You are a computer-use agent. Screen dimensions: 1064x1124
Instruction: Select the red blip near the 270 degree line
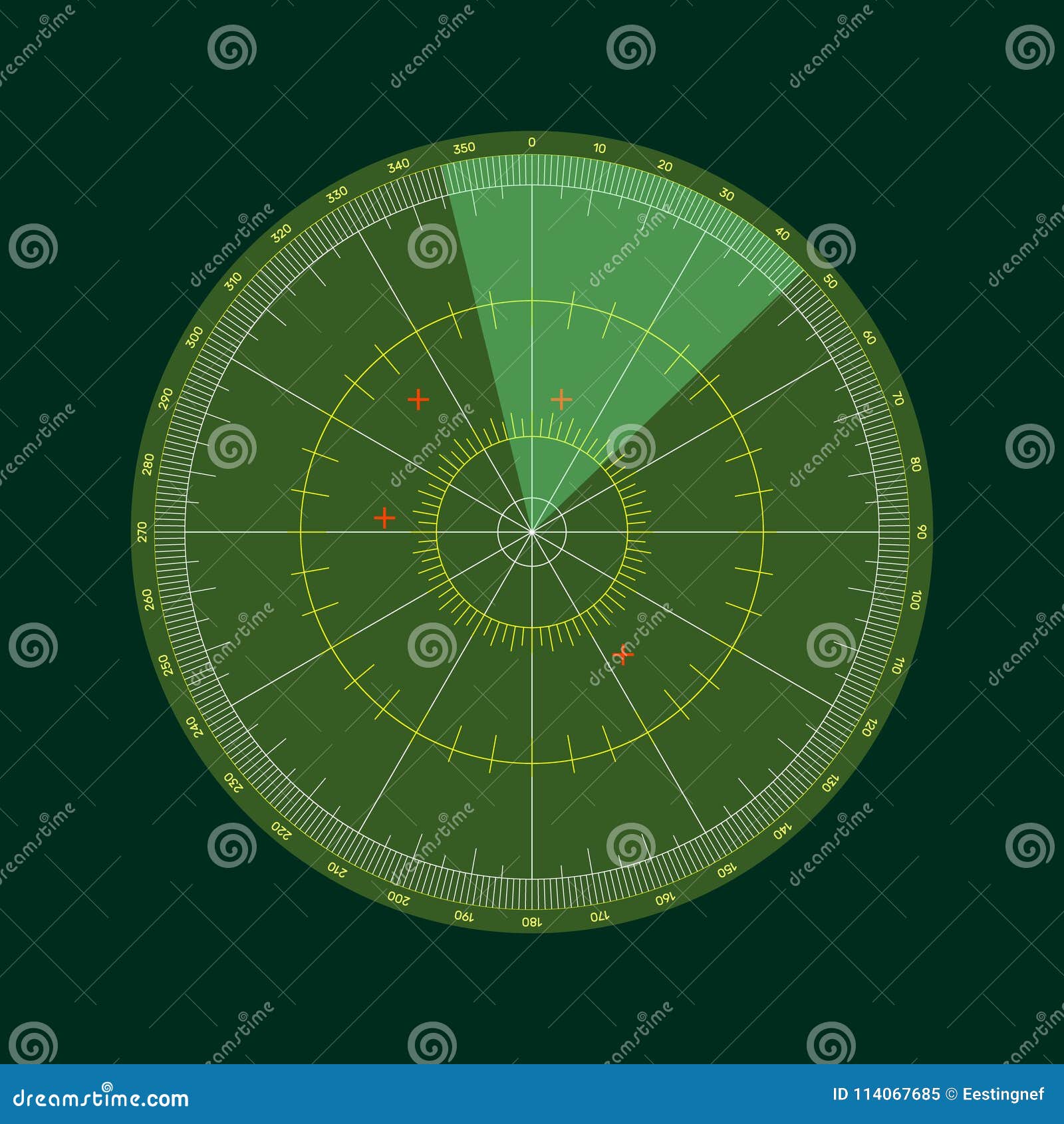click(384, 517)
